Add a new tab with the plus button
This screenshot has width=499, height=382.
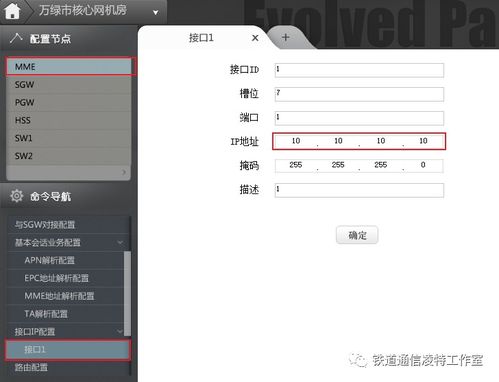tap(285, 37)
